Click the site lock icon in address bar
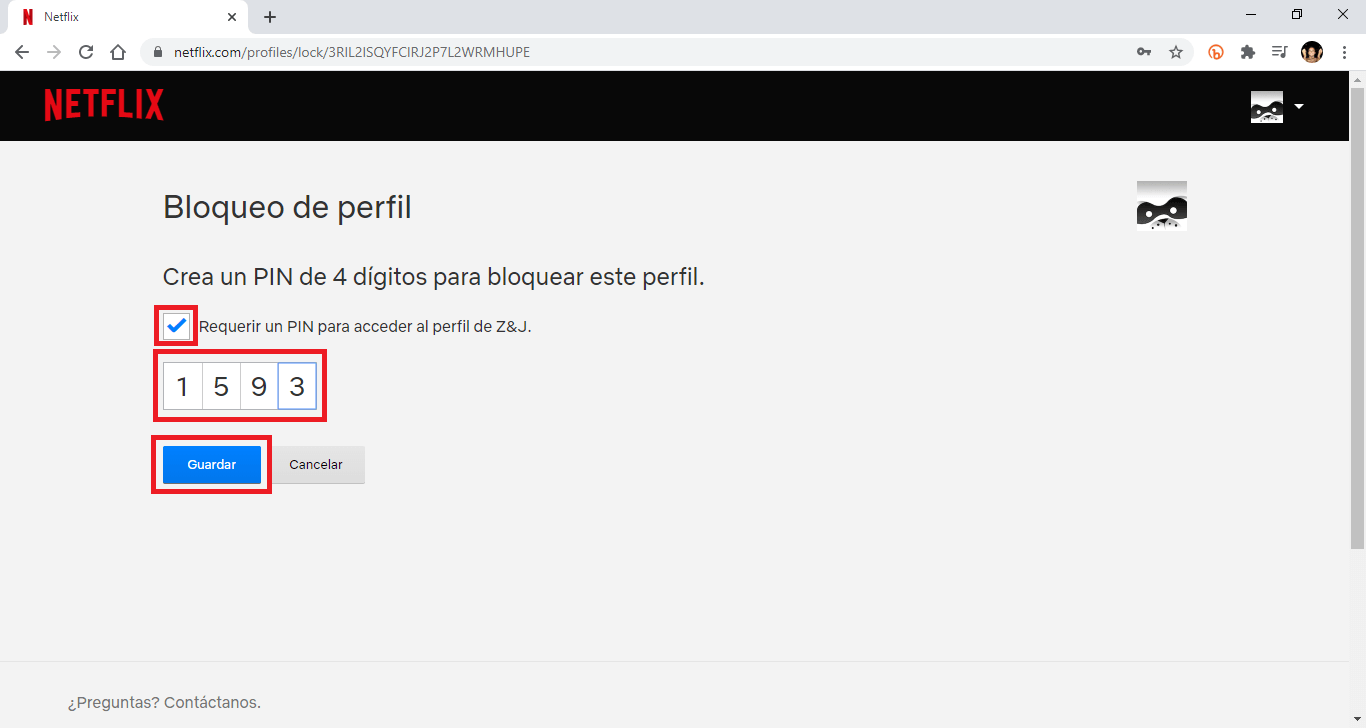The image size is (1366, 728). click(x=158, y=52)
